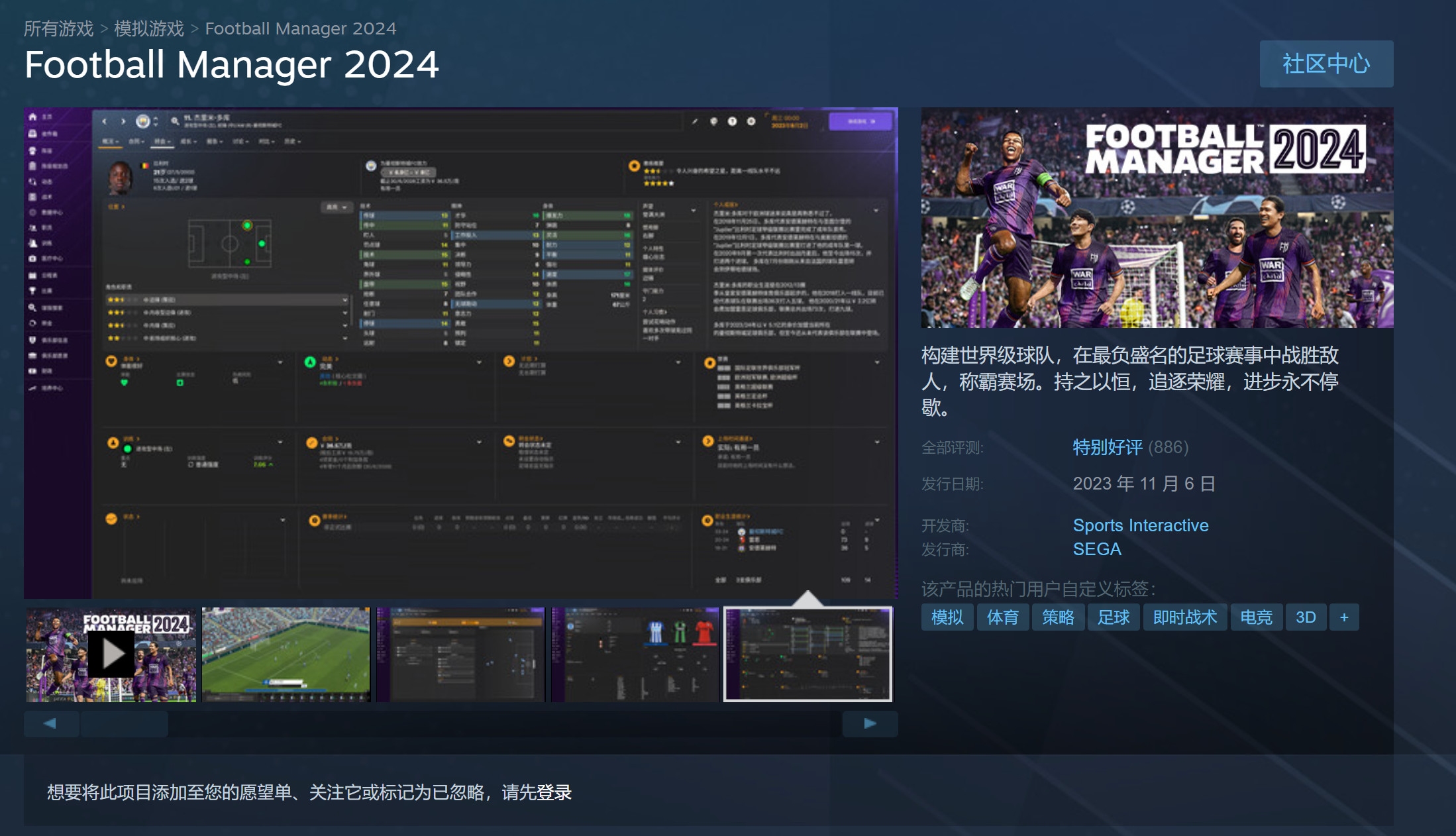This screenshot has width=1456, height=836.
Task: Click the Manchester City club crest in the screenshot
Action: coord(143,121)
